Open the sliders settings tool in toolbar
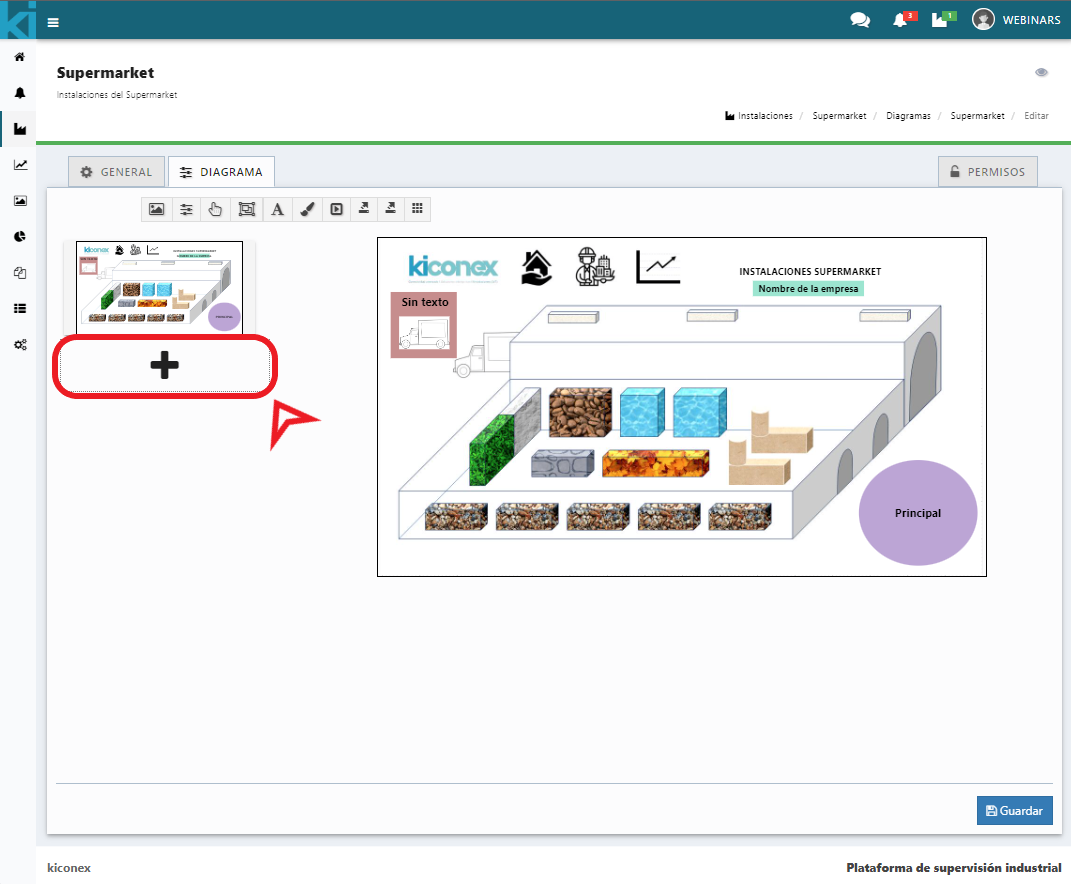The height and width of the screenshot is (884, 1071). (186, 209)
